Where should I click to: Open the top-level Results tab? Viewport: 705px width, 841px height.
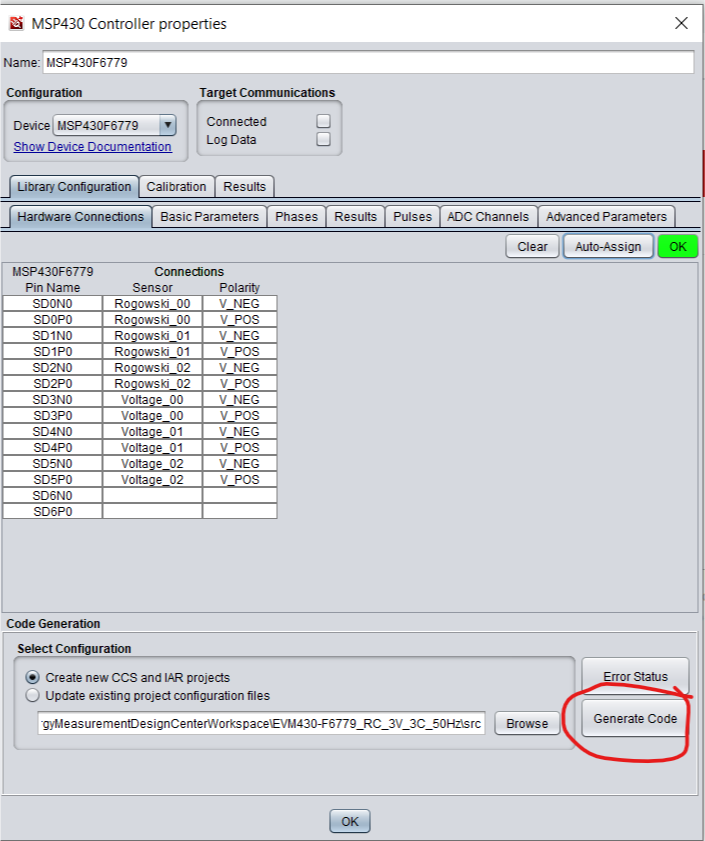click(x=244, y=187)
